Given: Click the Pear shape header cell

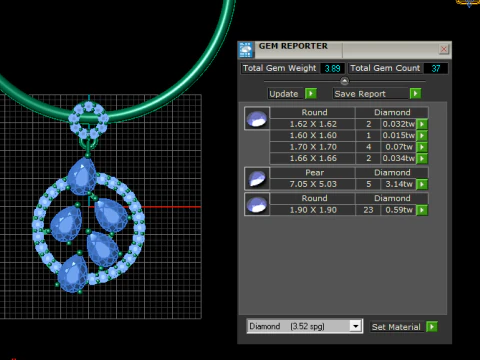Looking at the screenshot, I should click(313, 173).
